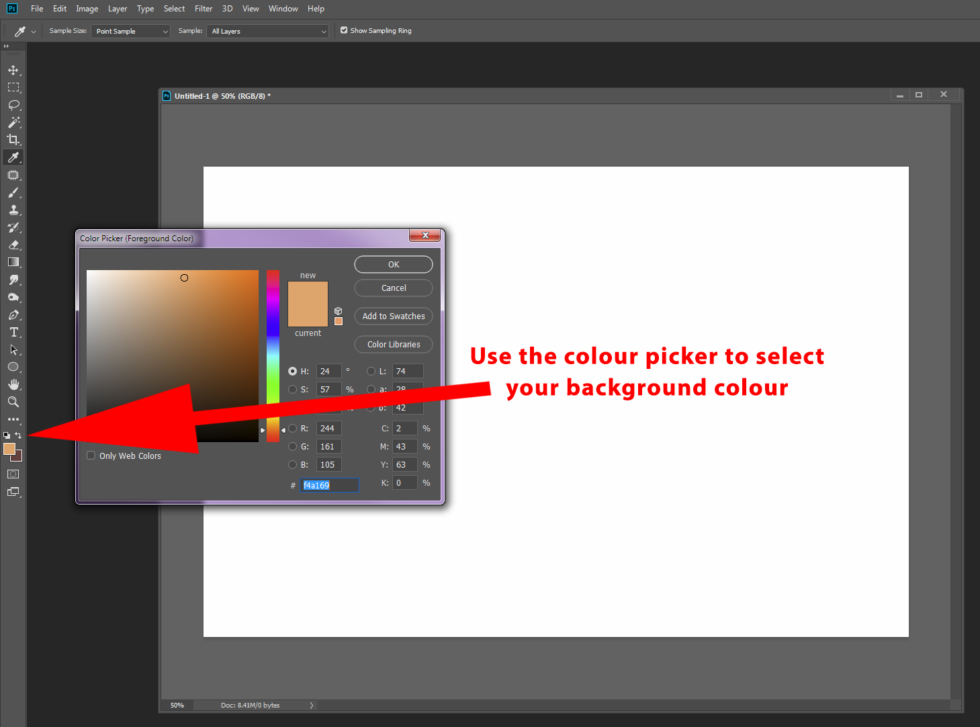Click the Add to Swatches button
This screenshot has height=727, width=980.
[x=393, y=316]
